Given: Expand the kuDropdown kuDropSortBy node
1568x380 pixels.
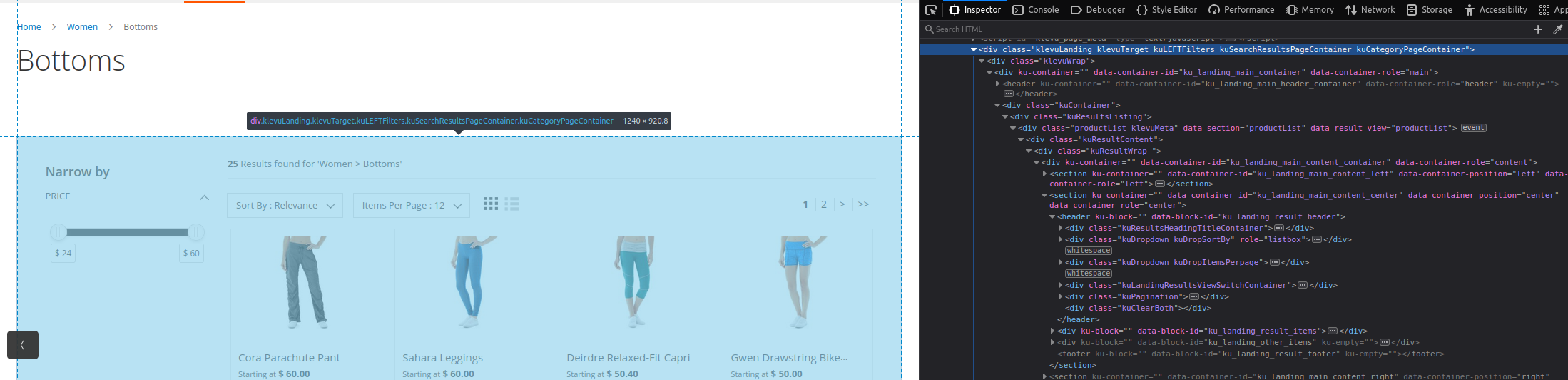Looking at the screenshot, I should [1060, 240].
